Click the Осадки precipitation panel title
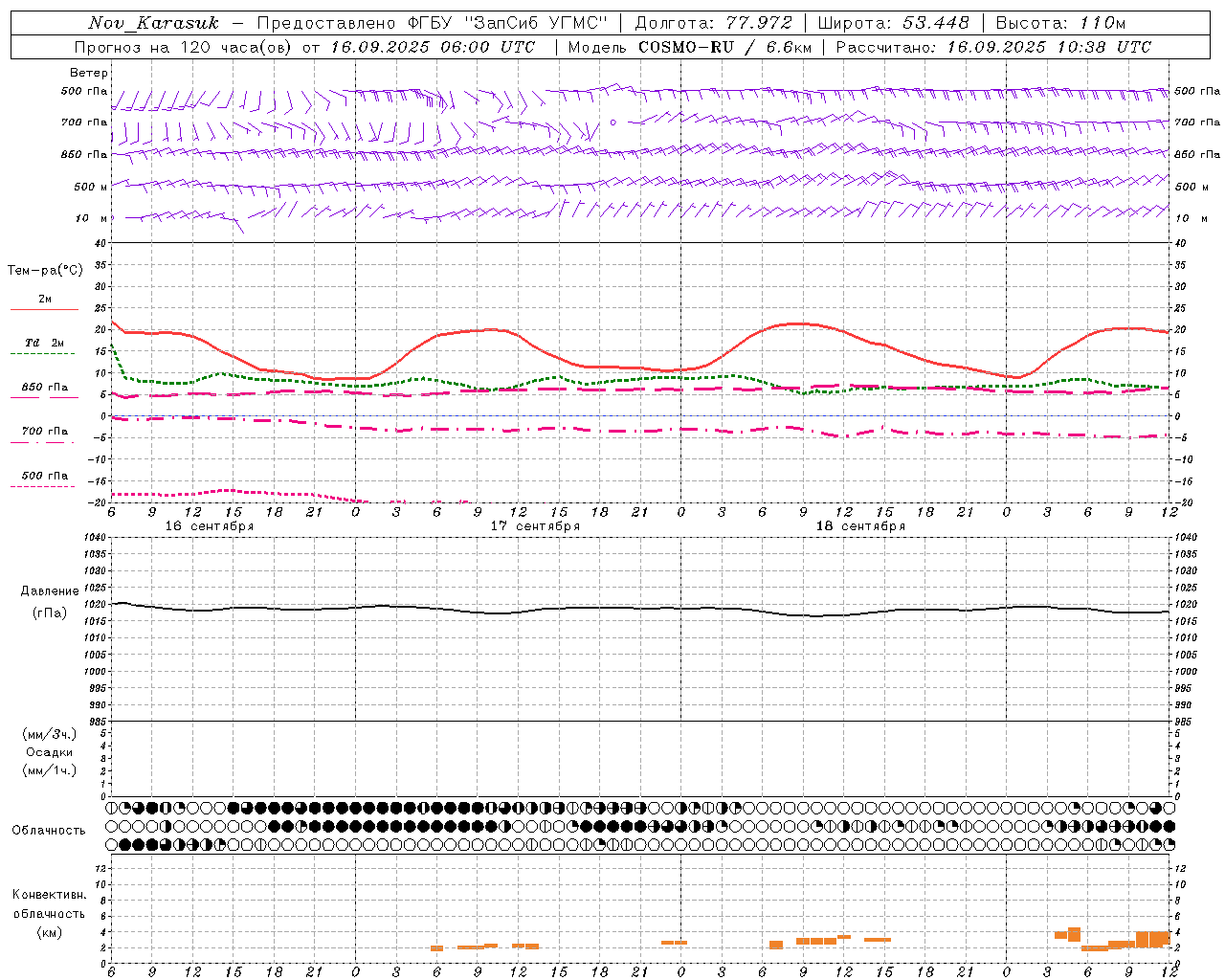1225x980 pixels. [x=50, y=752]
